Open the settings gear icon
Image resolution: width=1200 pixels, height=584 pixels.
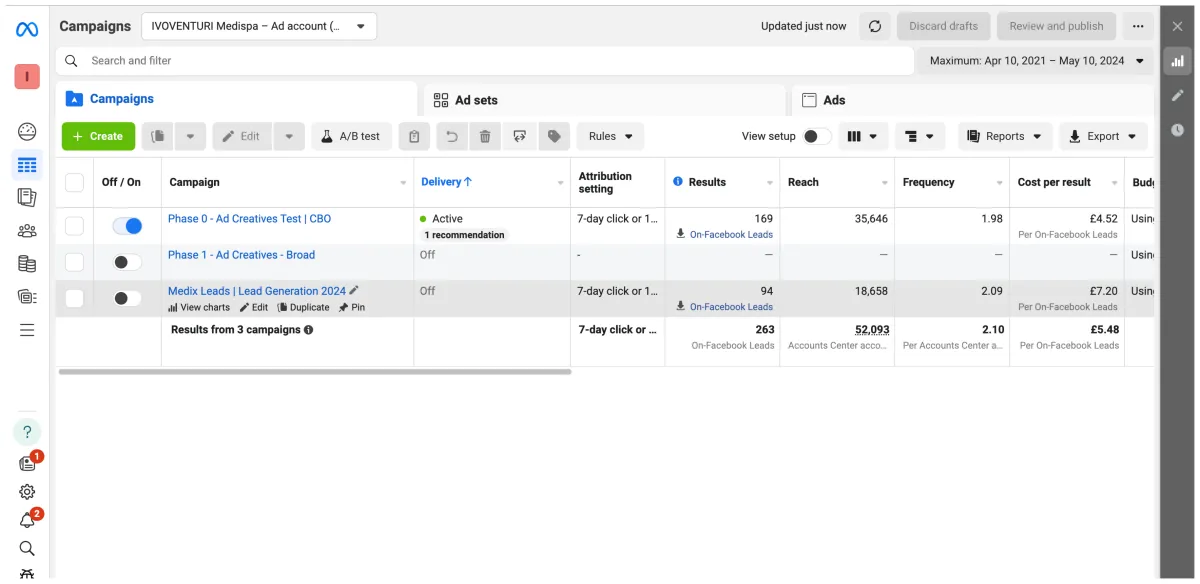(x=27, y=491)
